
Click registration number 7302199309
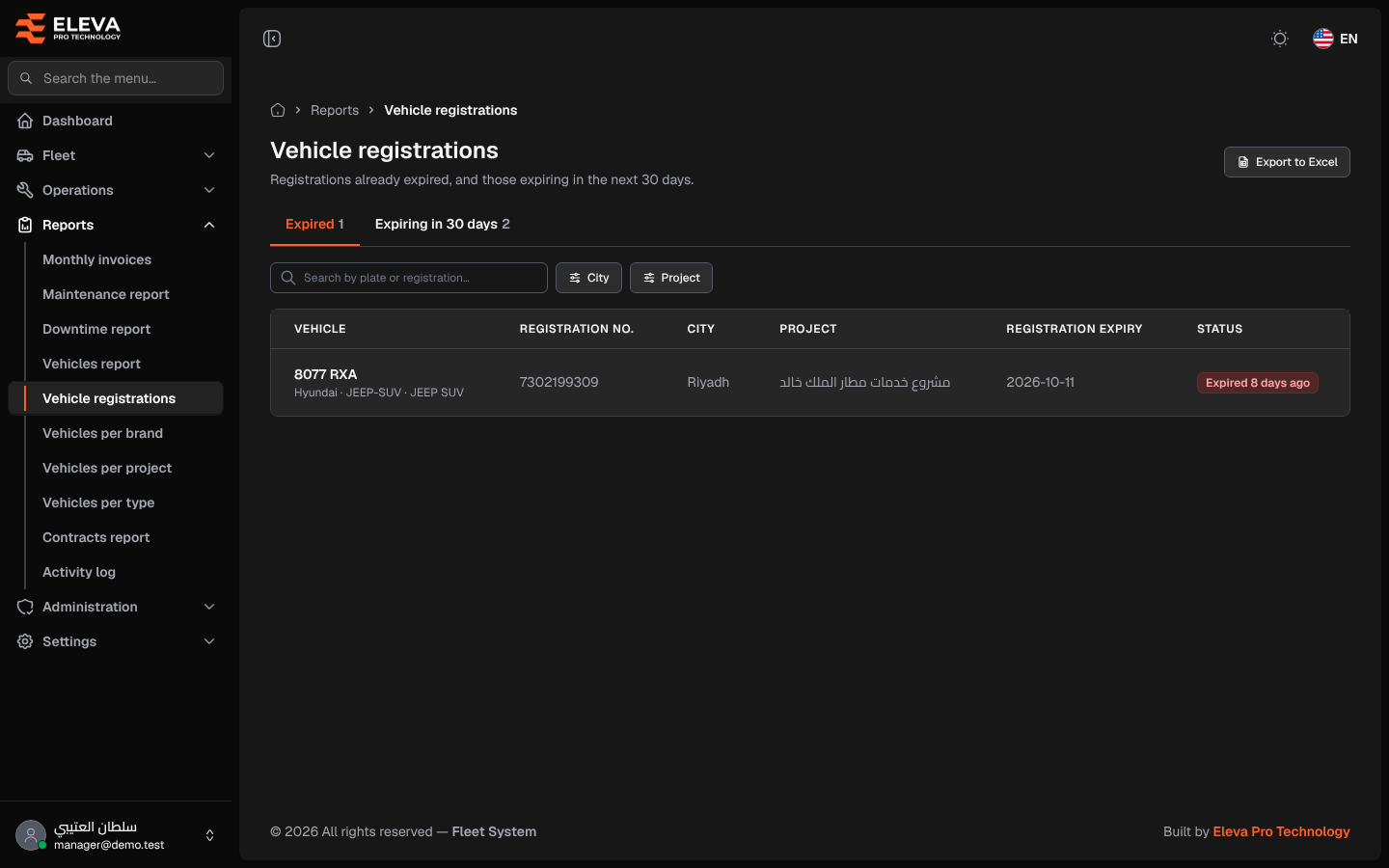point(559,382)
